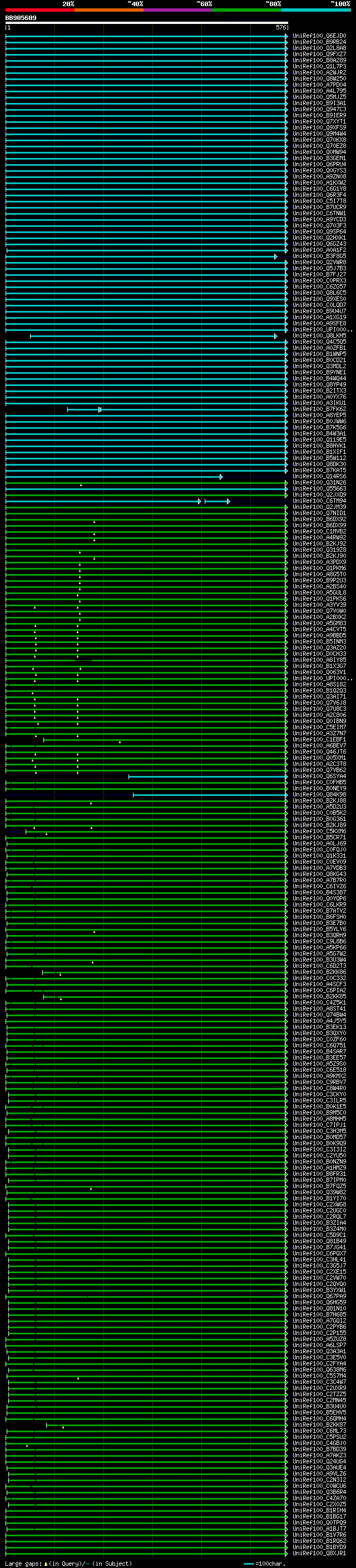Select the UniRef100_Q1K331 label

click(x=319, y=856)
